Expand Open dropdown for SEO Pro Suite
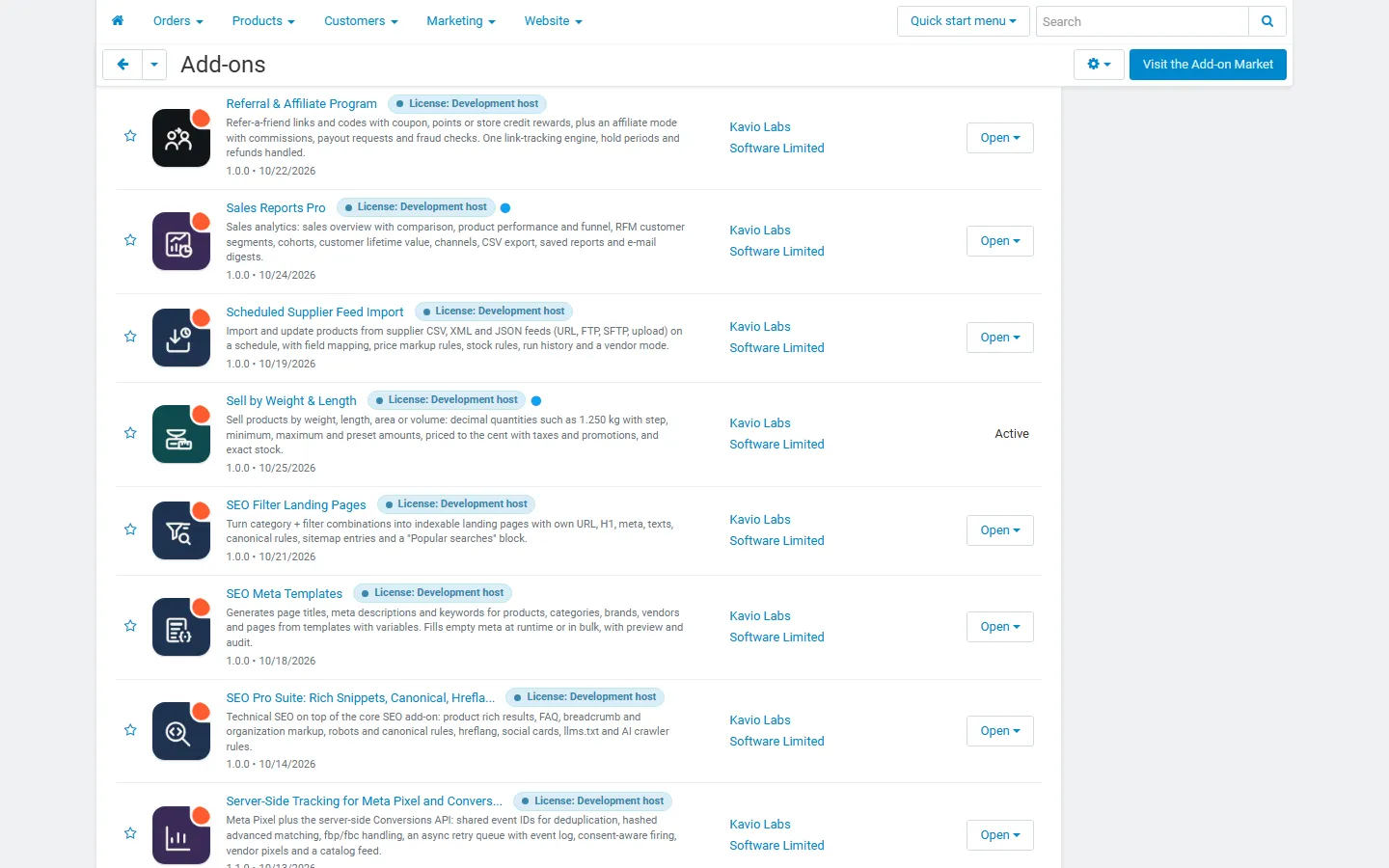The width and height of the screenshot is (1389, 868). click(x=999, y=731)
